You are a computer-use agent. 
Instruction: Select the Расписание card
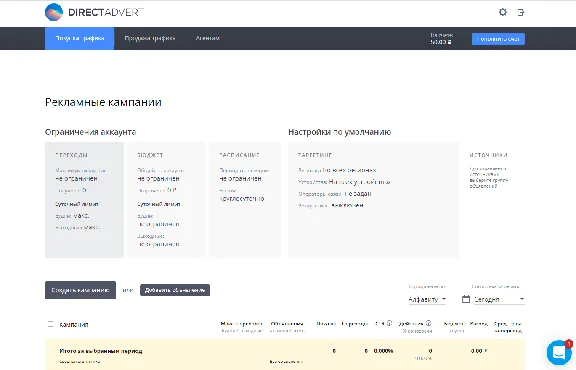click(245, 200)
